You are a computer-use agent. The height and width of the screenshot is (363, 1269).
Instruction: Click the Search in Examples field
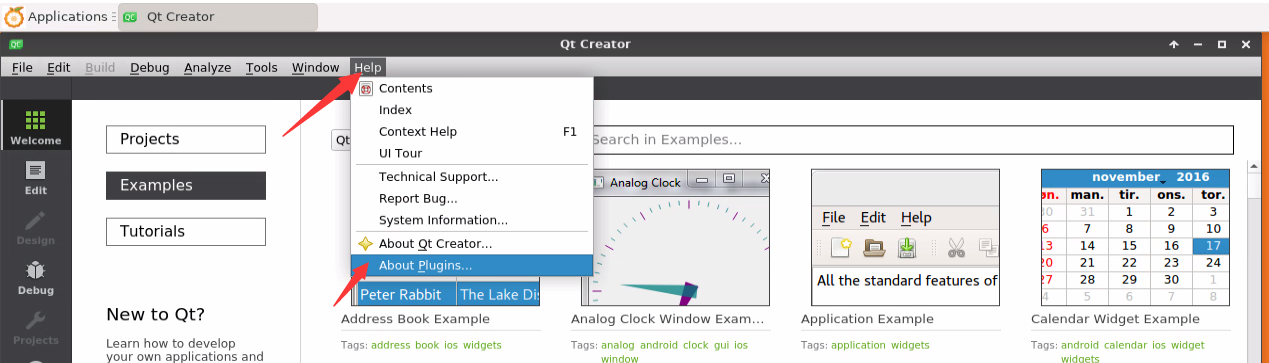911,139
